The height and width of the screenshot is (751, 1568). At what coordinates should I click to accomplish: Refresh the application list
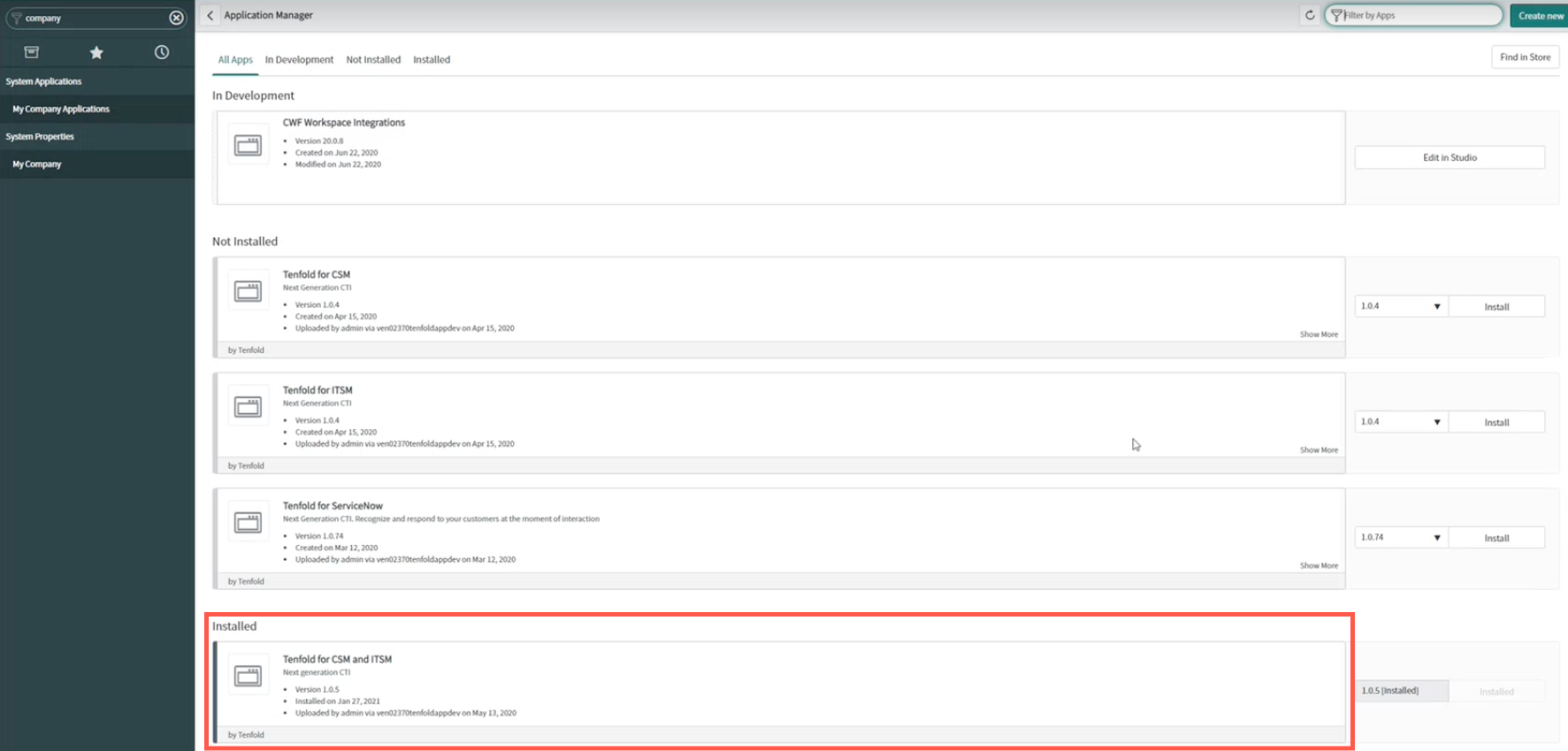[x=1310, y=15]
